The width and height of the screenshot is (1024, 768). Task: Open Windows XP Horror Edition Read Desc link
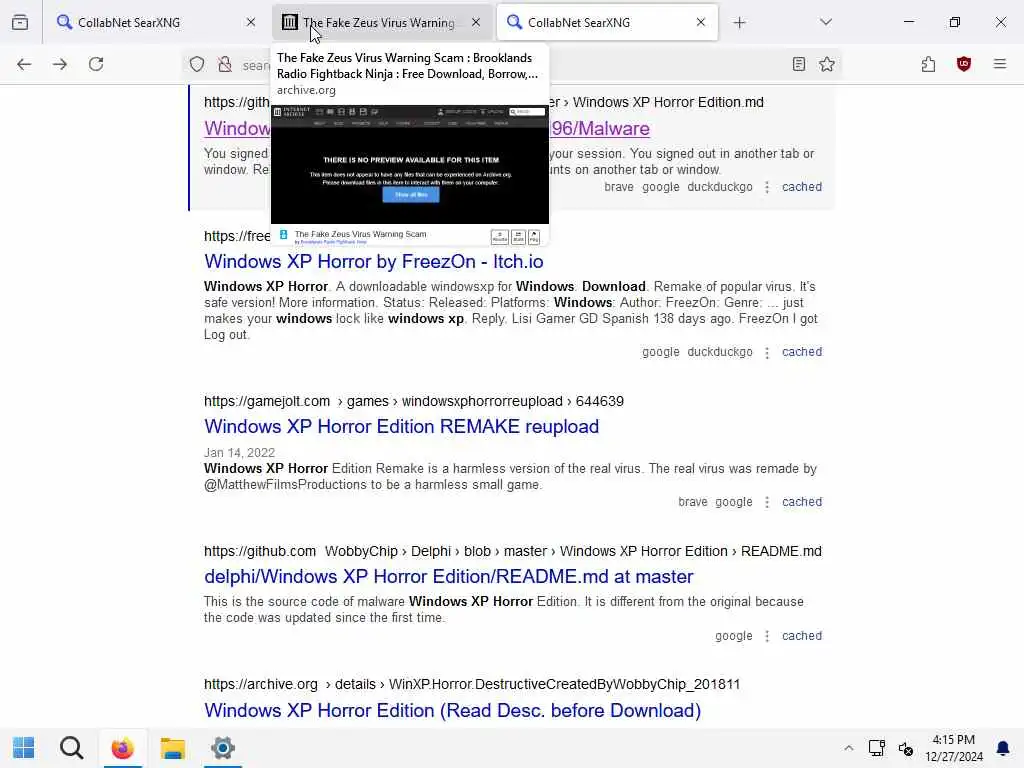tap(453, 711)
